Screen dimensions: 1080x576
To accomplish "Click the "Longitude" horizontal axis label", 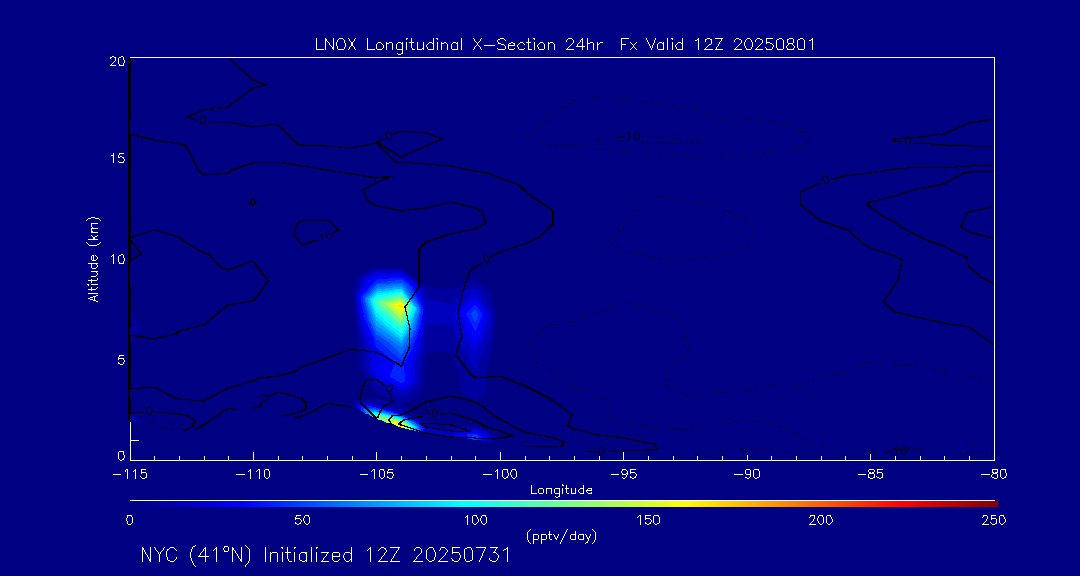I will 561,490.
